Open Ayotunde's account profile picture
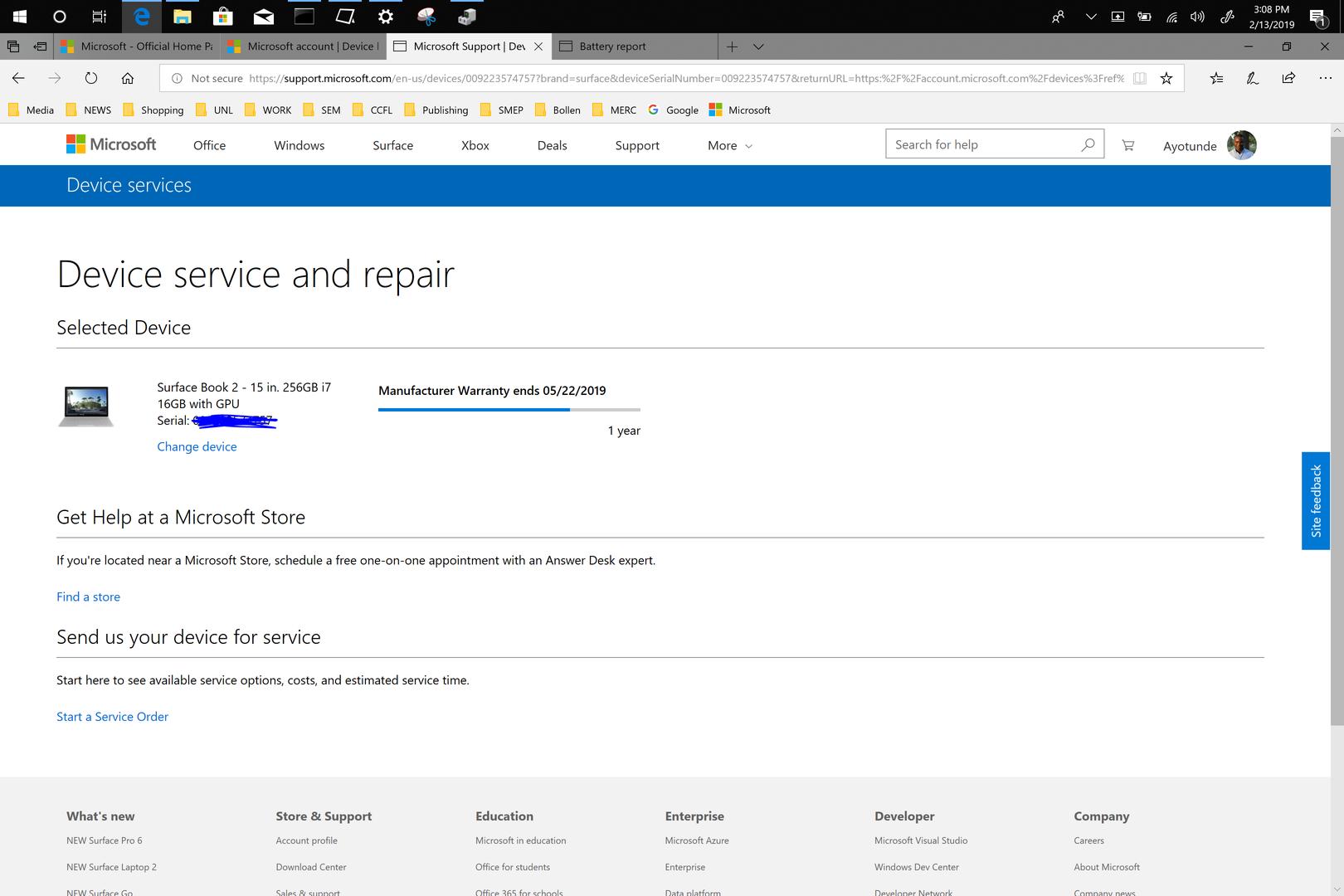1344x896 pixels. (x=1241, y=144)
